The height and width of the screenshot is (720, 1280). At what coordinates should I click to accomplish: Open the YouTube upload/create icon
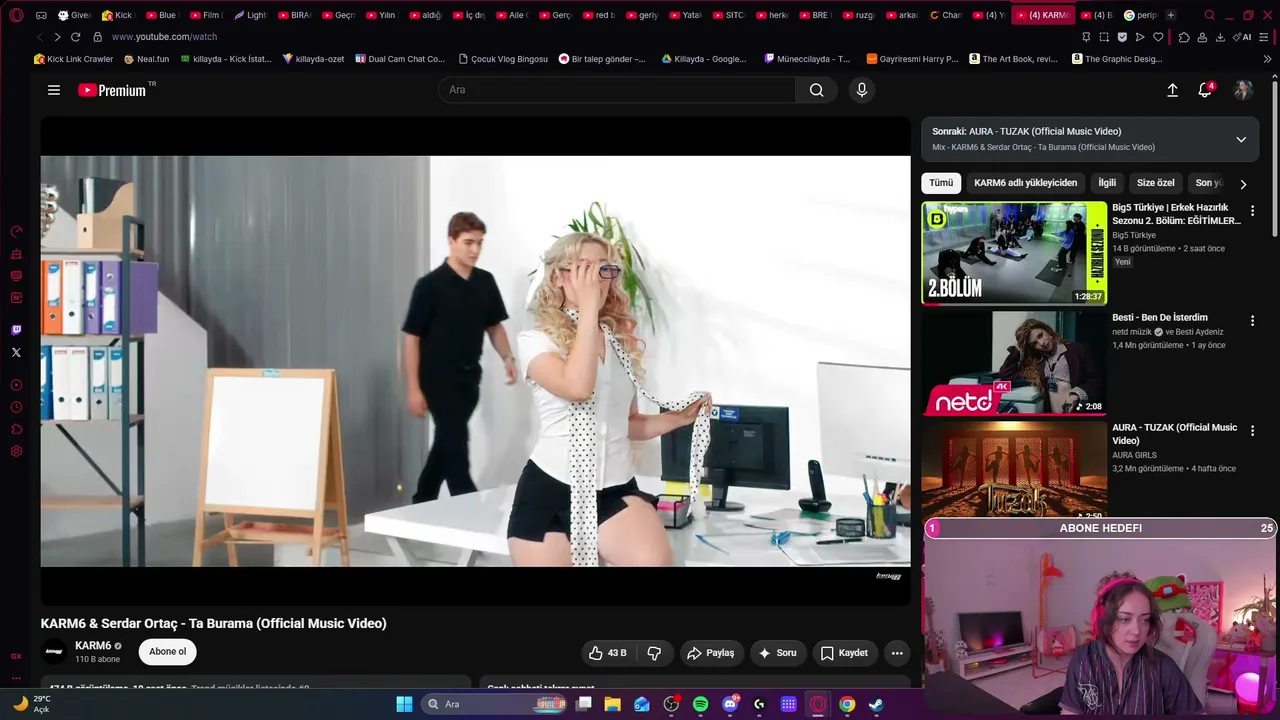point(1172,90)
